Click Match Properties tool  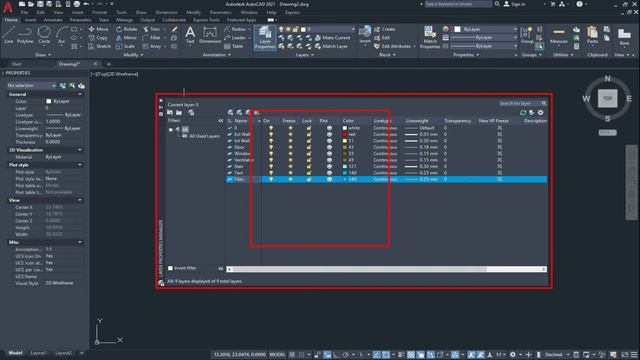(x=430, y=37)
